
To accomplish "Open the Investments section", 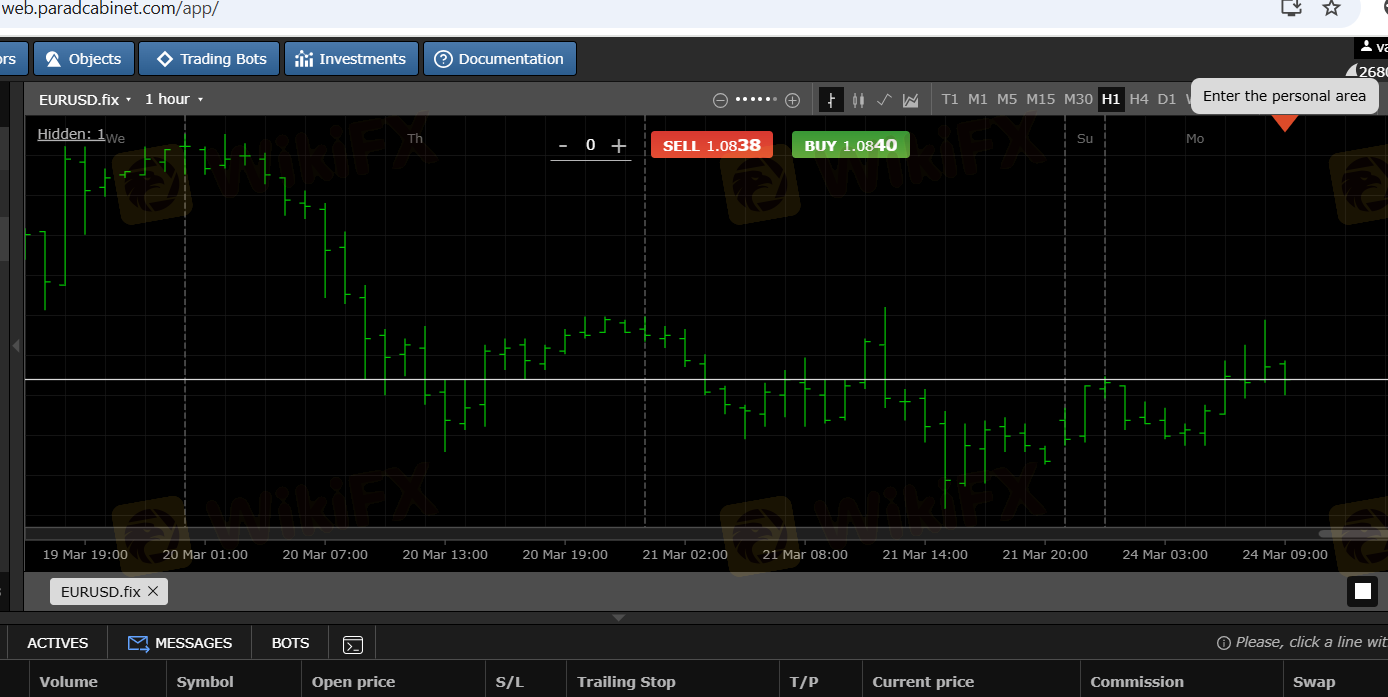I will pyautogui.click(x=351, y=59).
